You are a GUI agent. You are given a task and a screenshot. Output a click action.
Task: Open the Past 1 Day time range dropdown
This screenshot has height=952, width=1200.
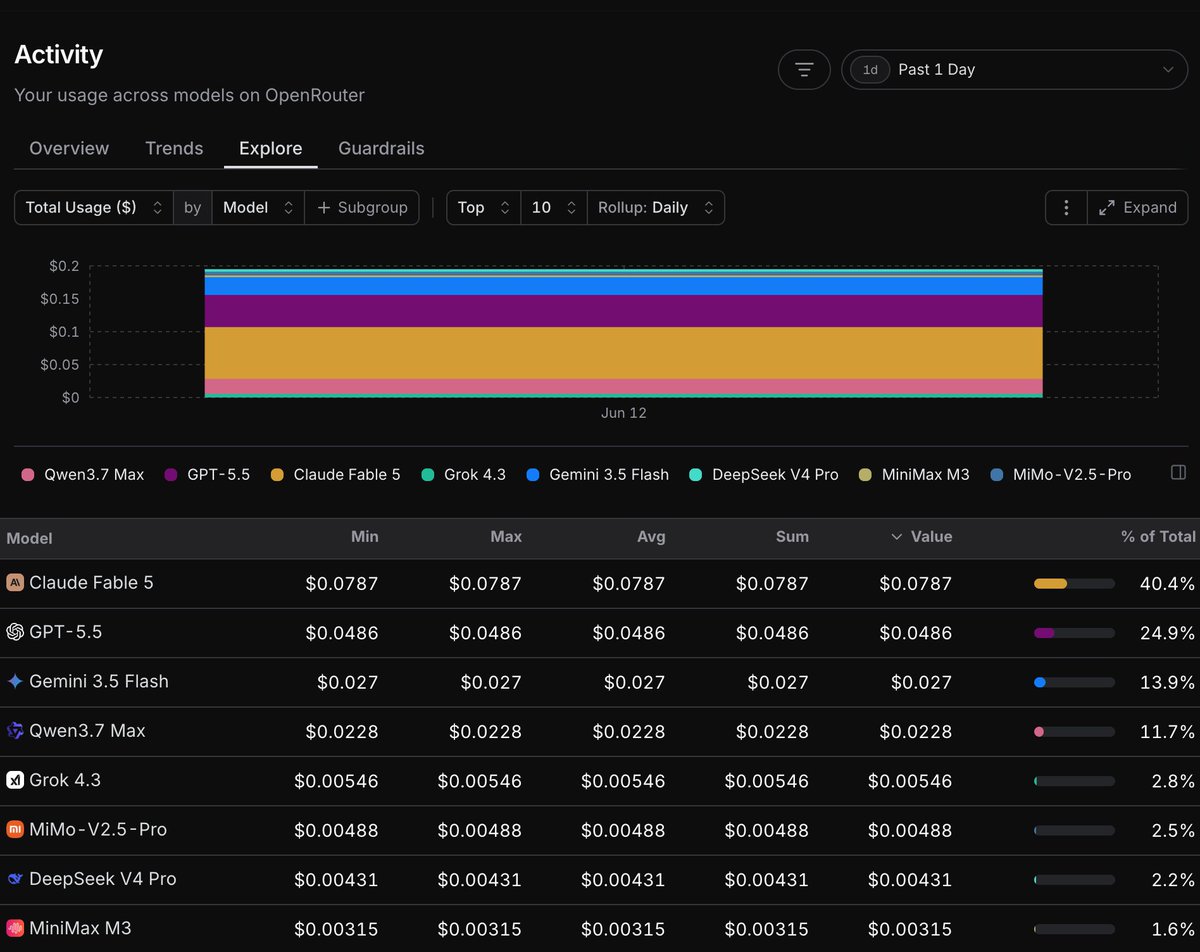pyautogui.click(x=1014, y=69)
